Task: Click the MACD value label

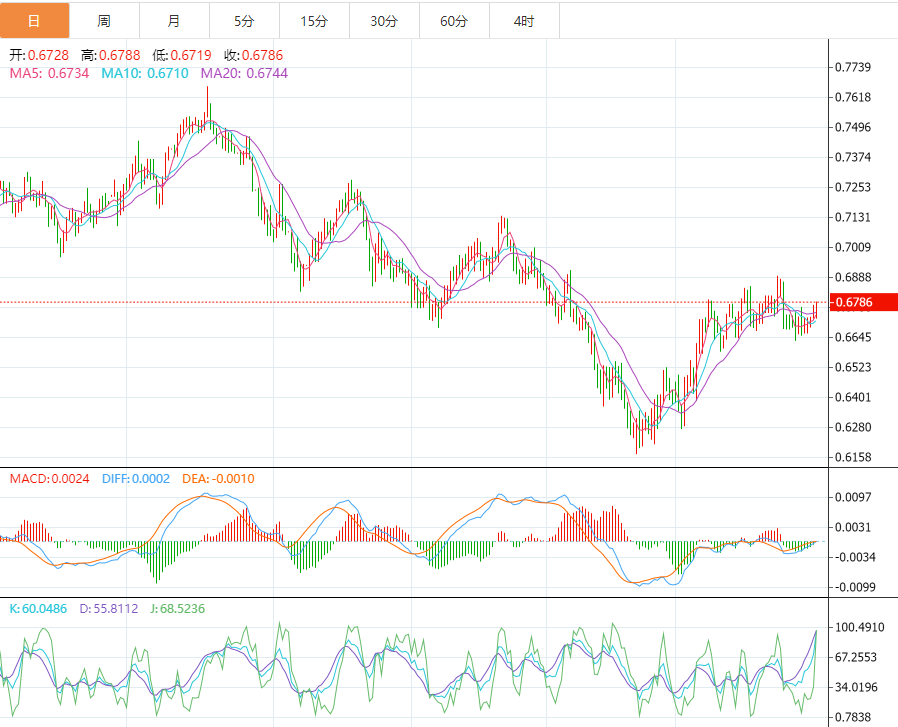Action: [x=49, y=479]
